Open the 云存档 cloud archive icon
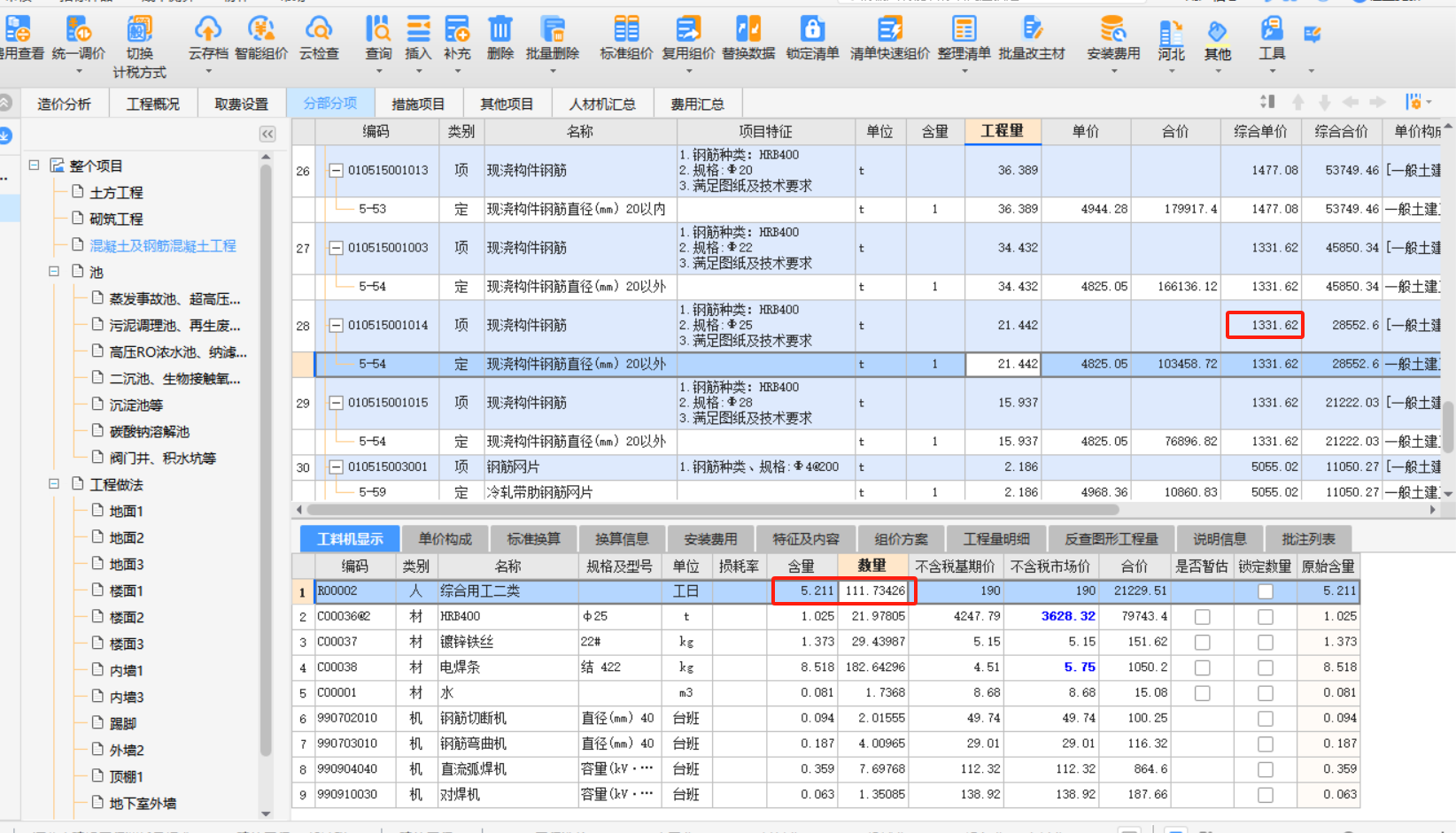This screenshot has width=1456, height=833. pos(208,28)
